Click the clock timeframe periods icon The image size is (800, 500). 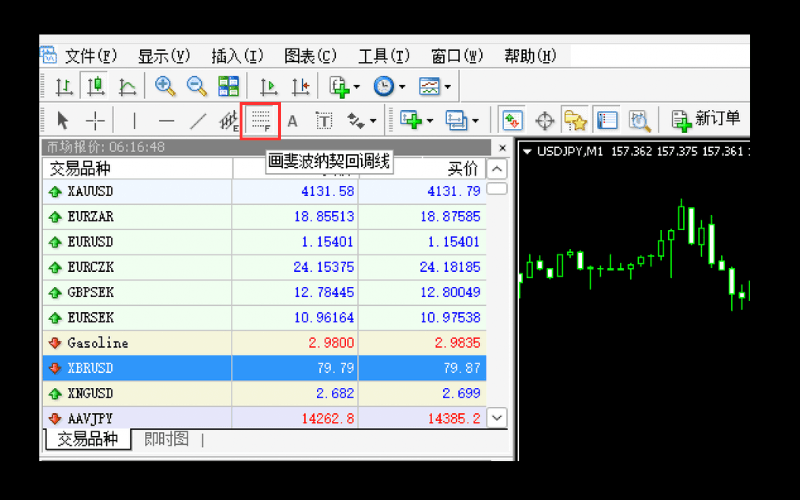click(383, 86)
